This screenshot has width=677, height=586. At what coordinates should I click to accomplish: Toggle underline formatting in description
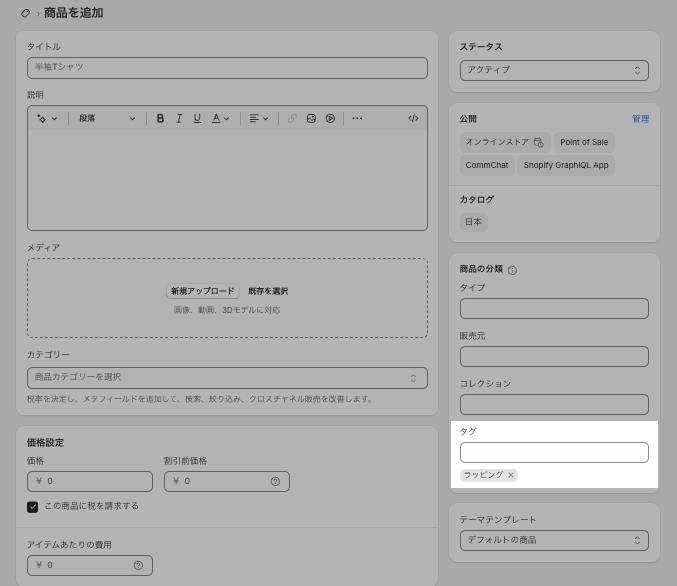[x=197, y=118]
